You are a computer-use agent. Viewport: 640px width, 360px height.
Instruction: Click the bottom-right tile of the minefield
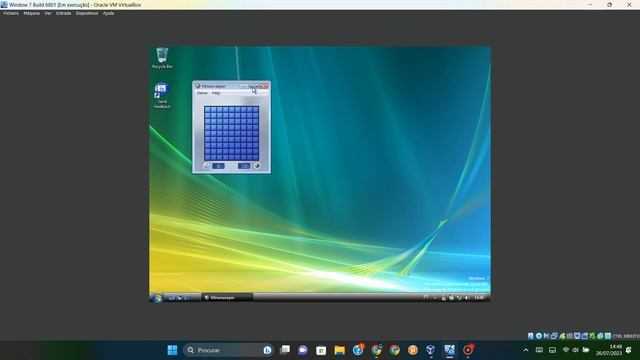point(256,158)
